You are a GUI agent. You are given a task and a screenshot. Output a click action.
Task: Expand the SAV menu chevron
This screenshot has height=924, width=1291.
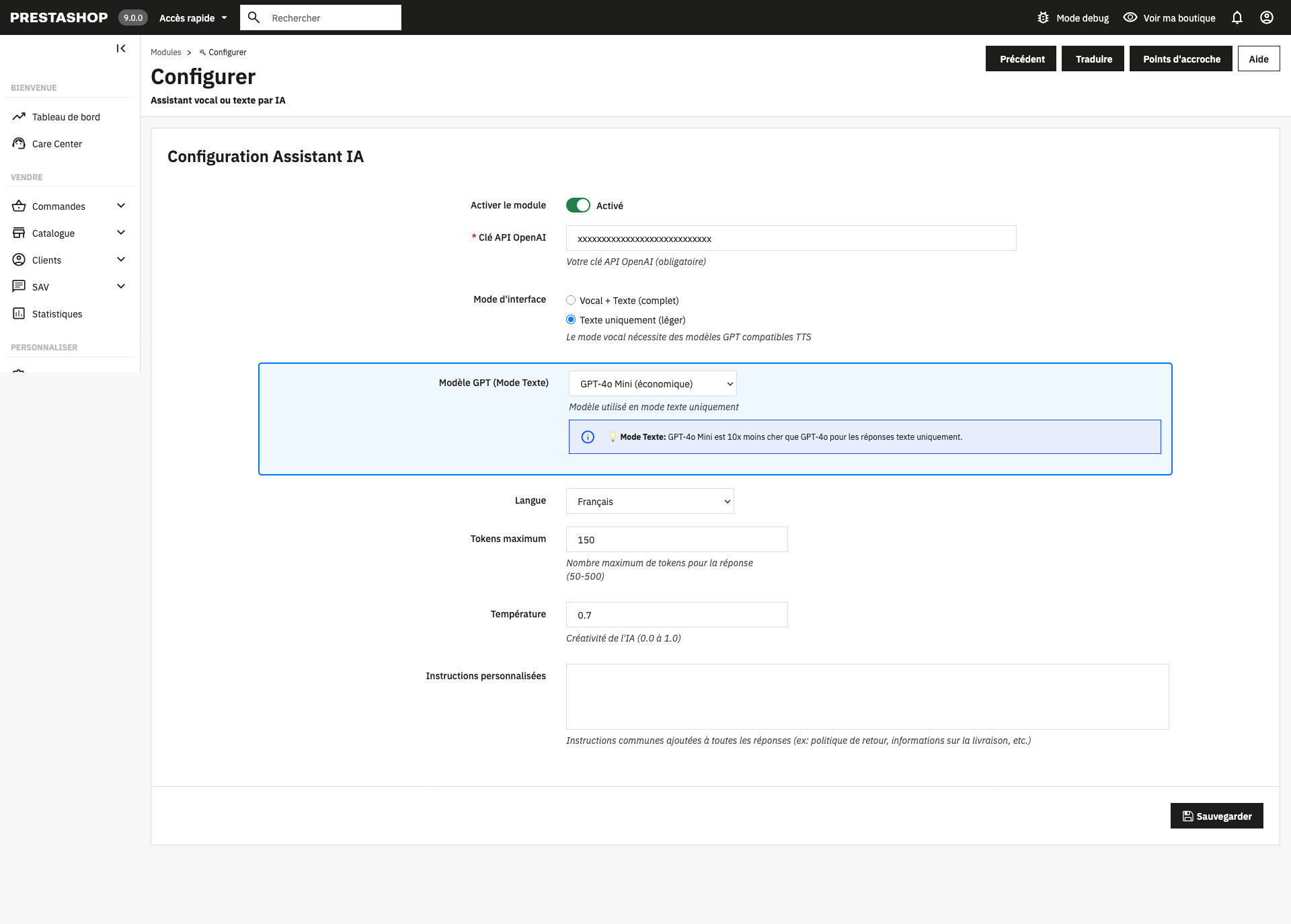[121, 286]
